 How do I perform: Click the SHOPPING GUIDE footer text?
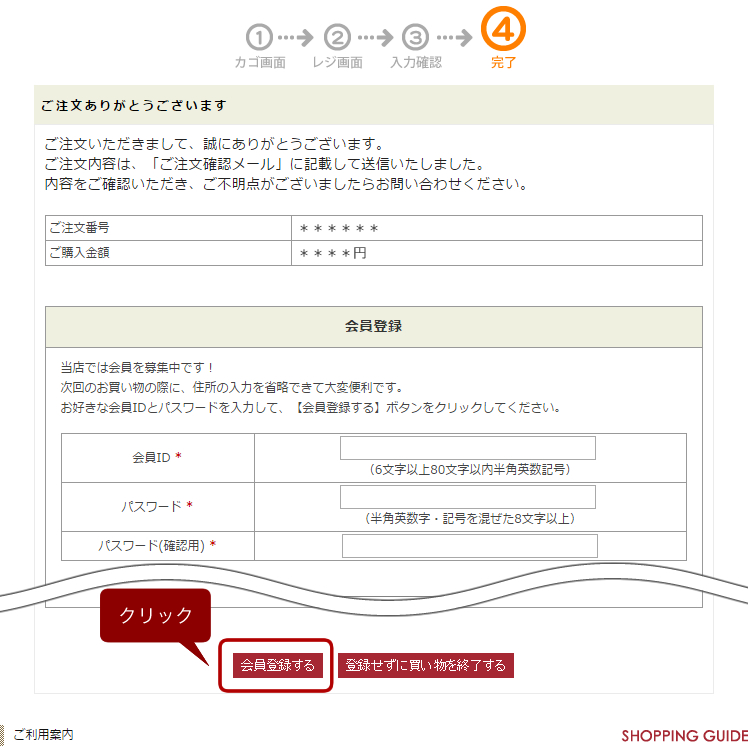pos(684,736)
